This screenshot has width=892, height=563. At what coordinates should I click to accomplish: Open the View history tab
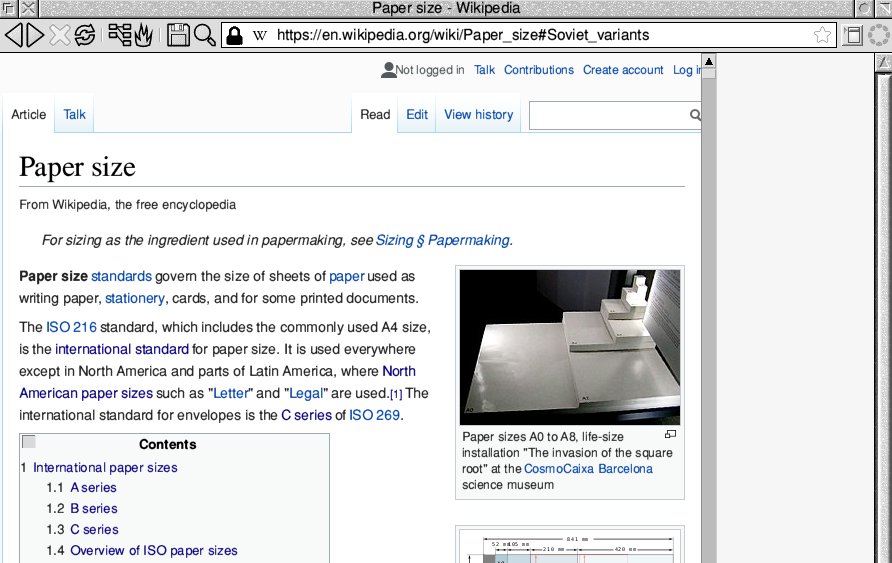coord(478,114)
